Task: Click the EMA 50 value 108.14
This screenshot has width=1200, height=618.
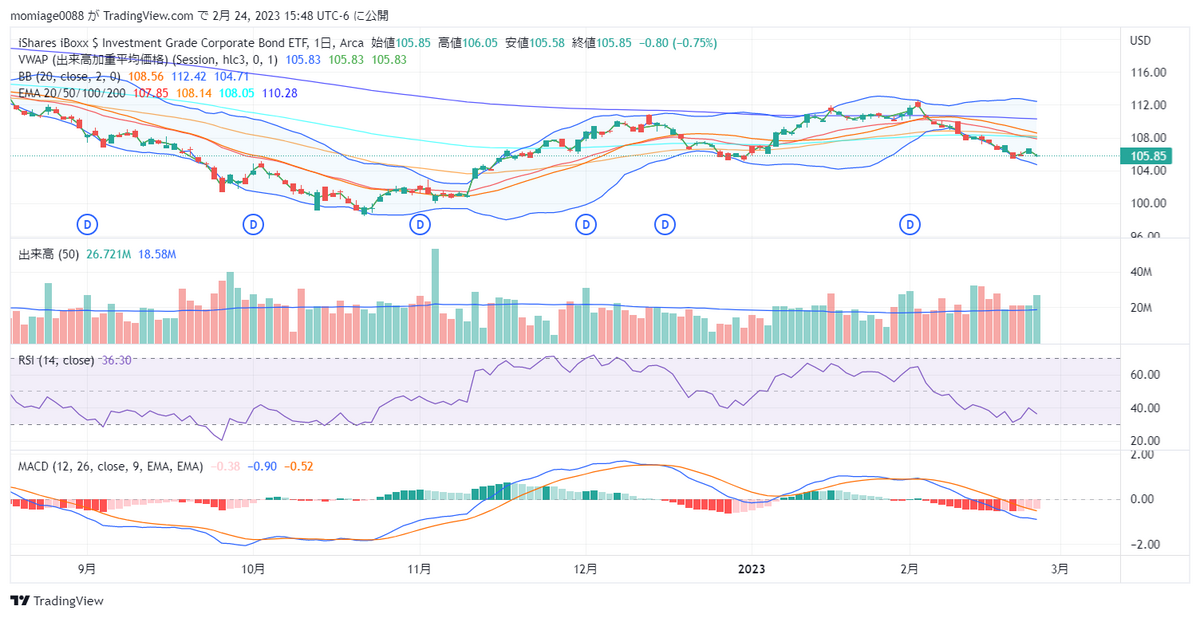Action: tap(193, 92)
